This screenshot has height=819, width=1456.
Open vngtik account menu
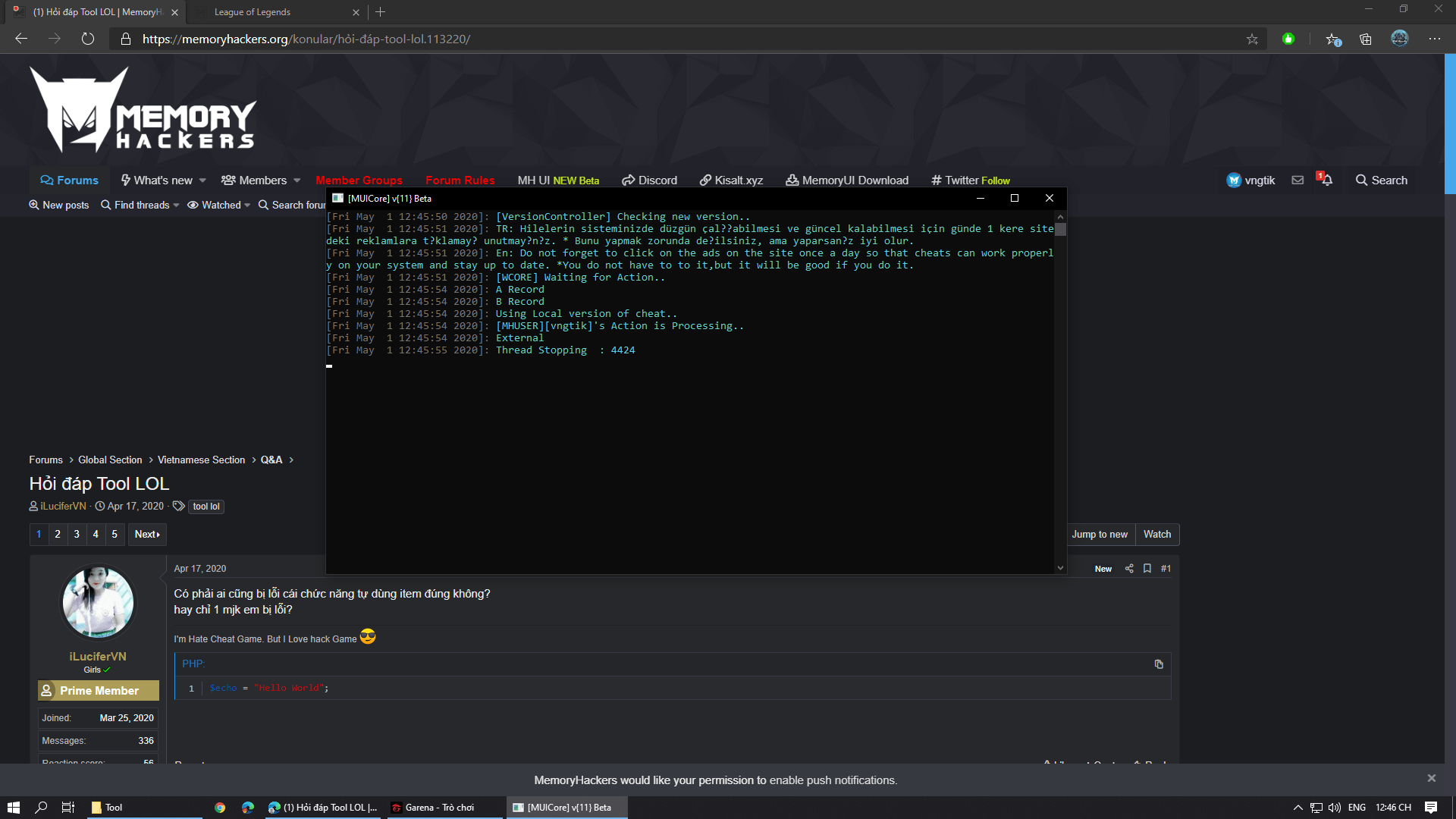1251,180
